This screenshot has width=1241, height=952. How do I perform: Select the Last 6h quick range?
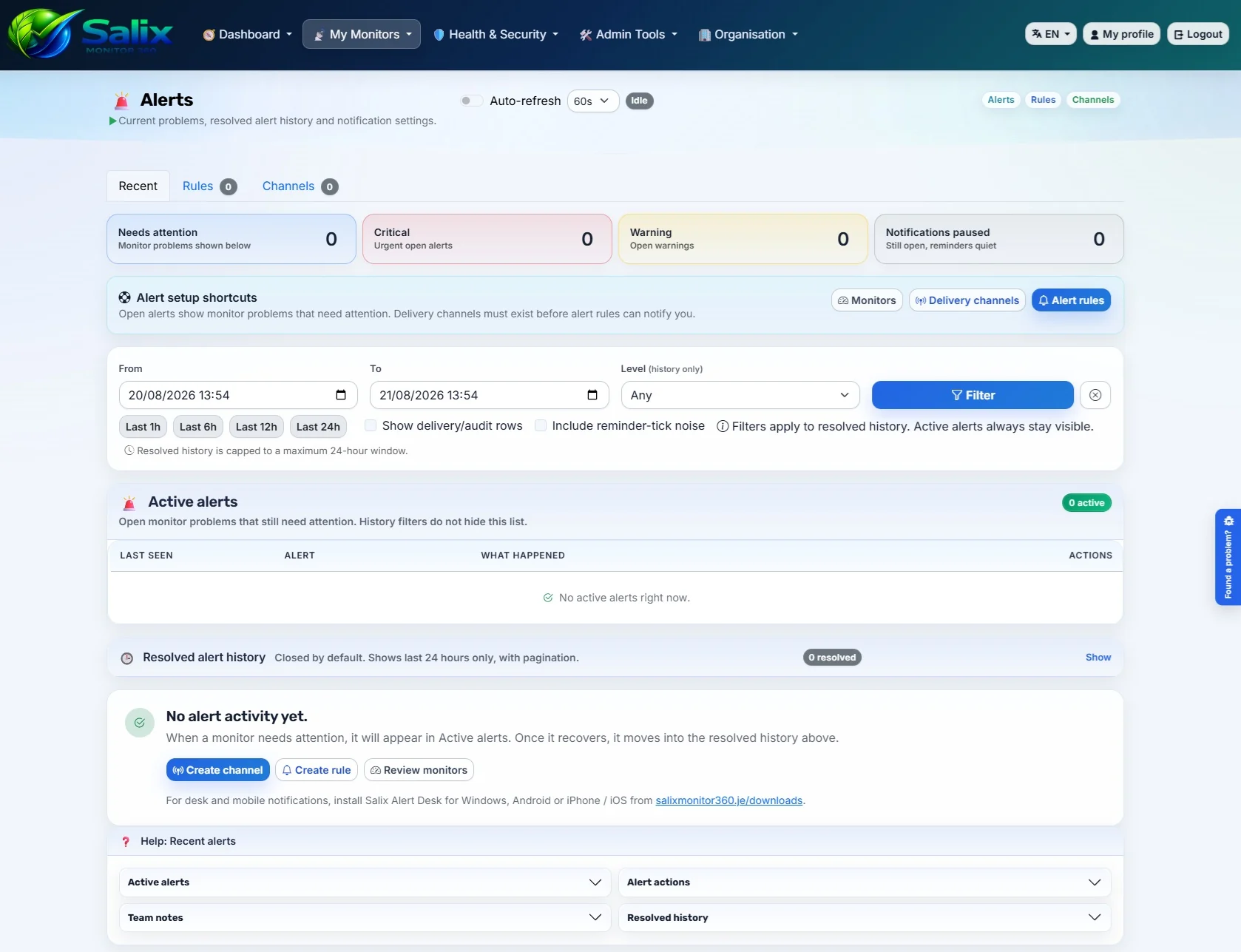point(198,427)
